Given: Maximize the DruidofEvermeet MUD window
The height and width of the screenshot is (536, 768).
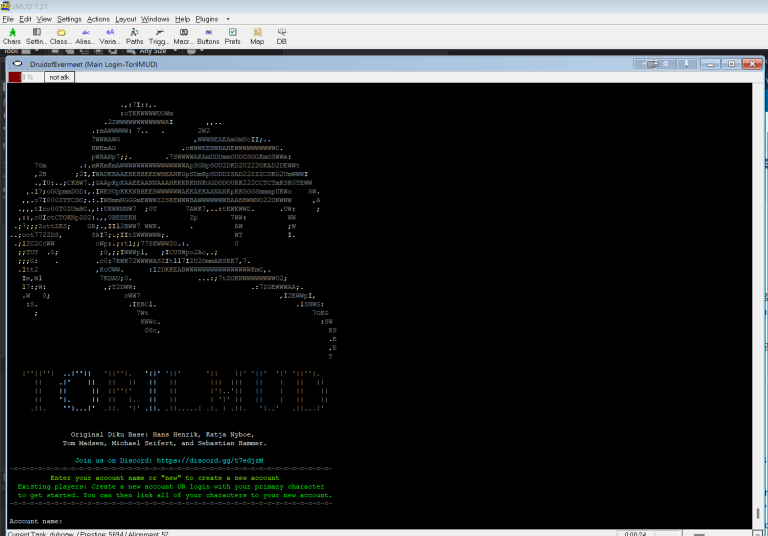Looking at the screenshot, I should [x=731, y=64].
